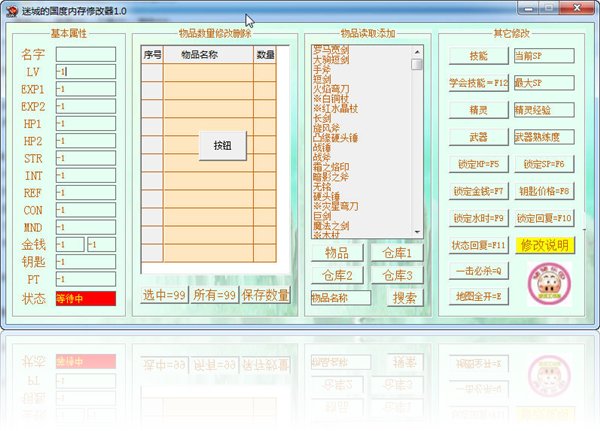Select 魔法之剑 in the item list

pyautogui.click(x=331, y=226)
